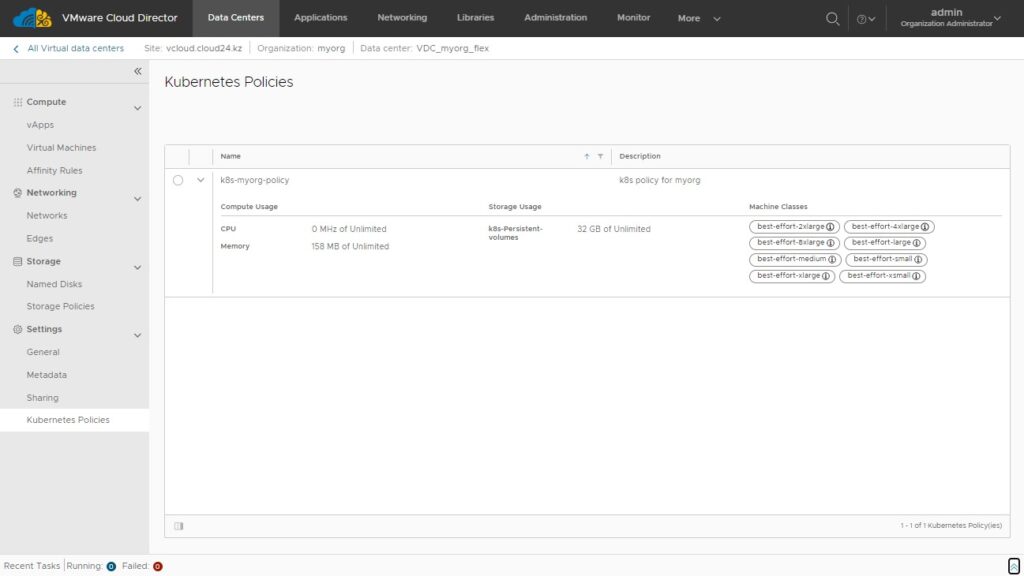Screen dimensions: 1024x576
Task: Show info for best-effort-2xlarge class
Action: coord(830,227)
